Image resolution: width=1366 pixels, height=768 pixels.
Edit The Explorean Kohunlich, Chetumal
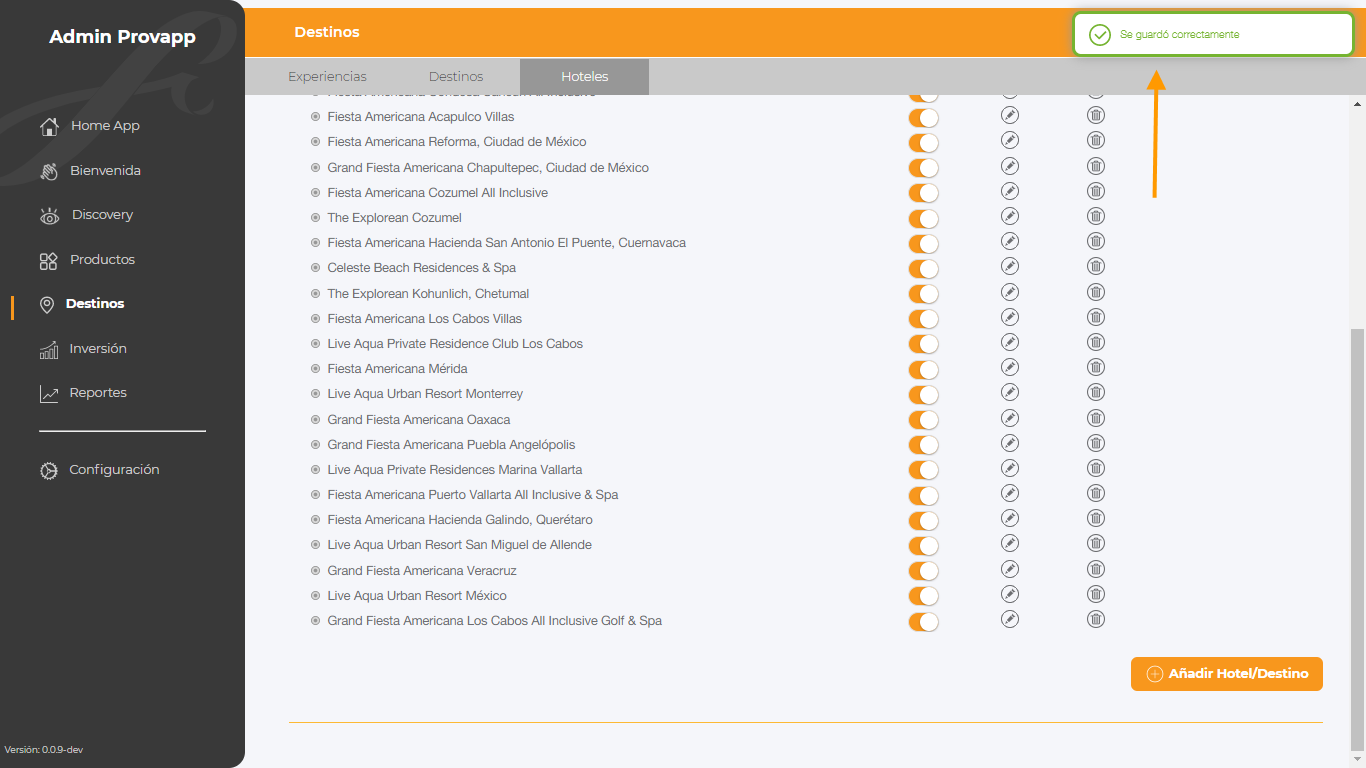pos(1010,292)
